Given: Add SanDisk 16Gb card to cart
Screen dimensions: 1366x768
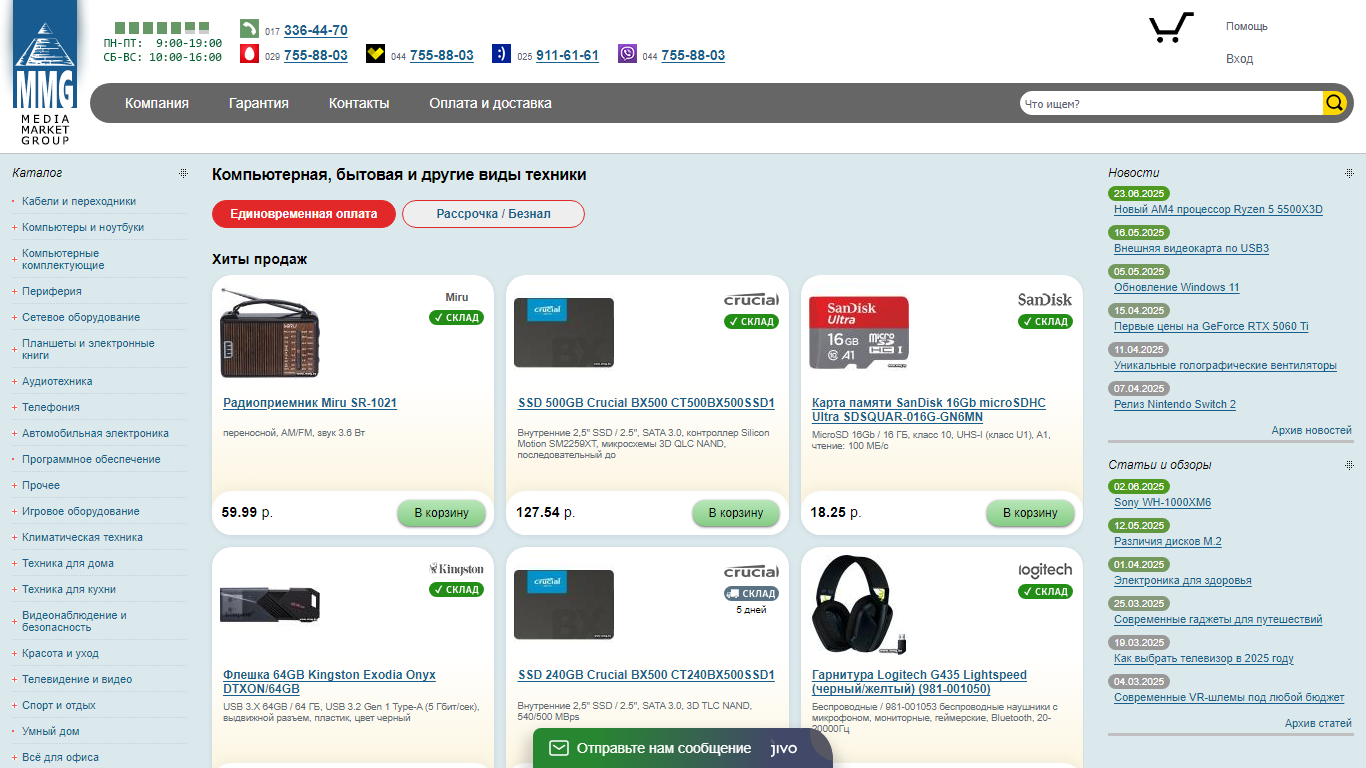Looking at the screenshot, I should click(x=1030, y=513).
